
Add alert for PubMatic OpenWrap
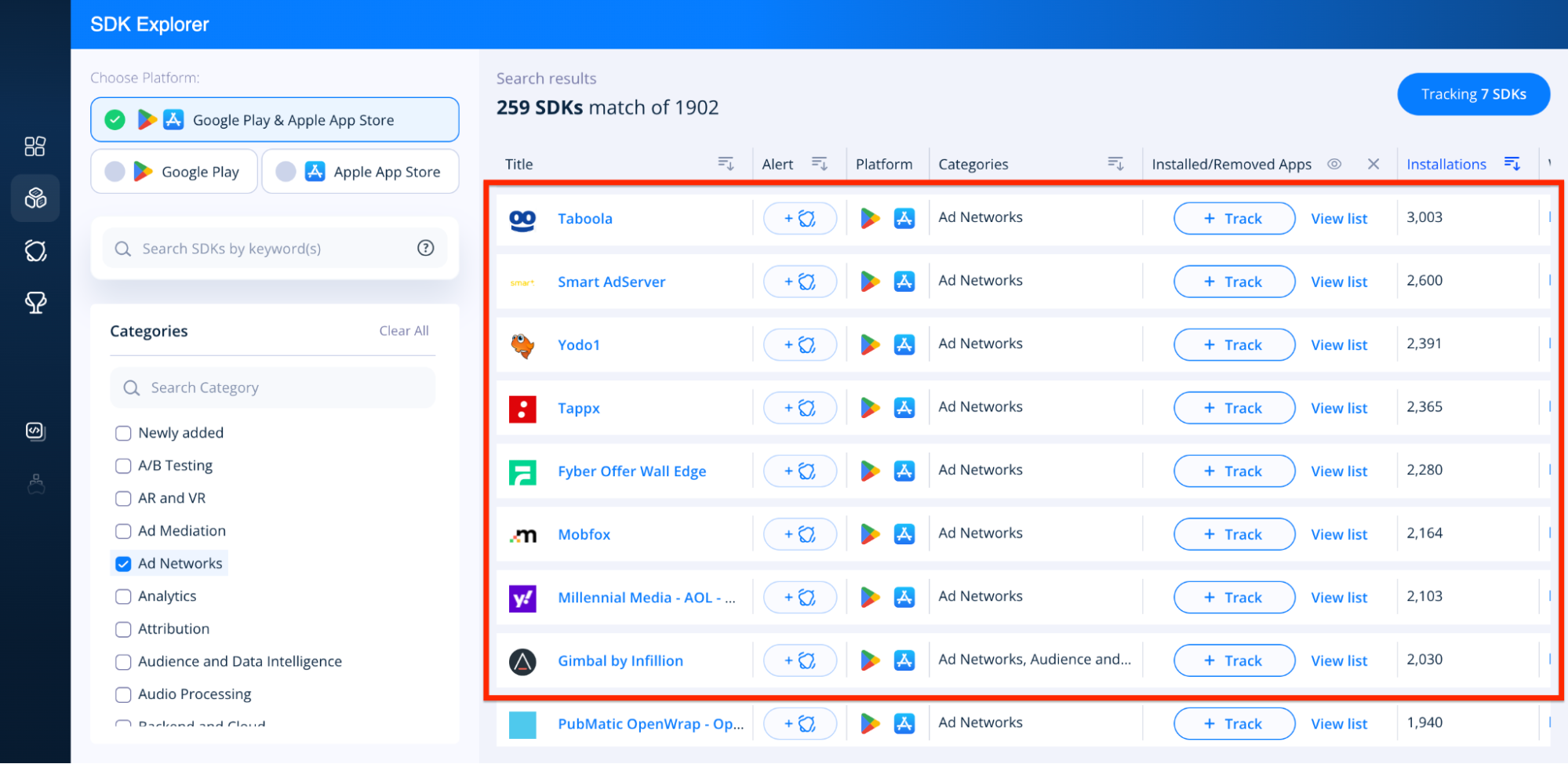tap(800, 724)
